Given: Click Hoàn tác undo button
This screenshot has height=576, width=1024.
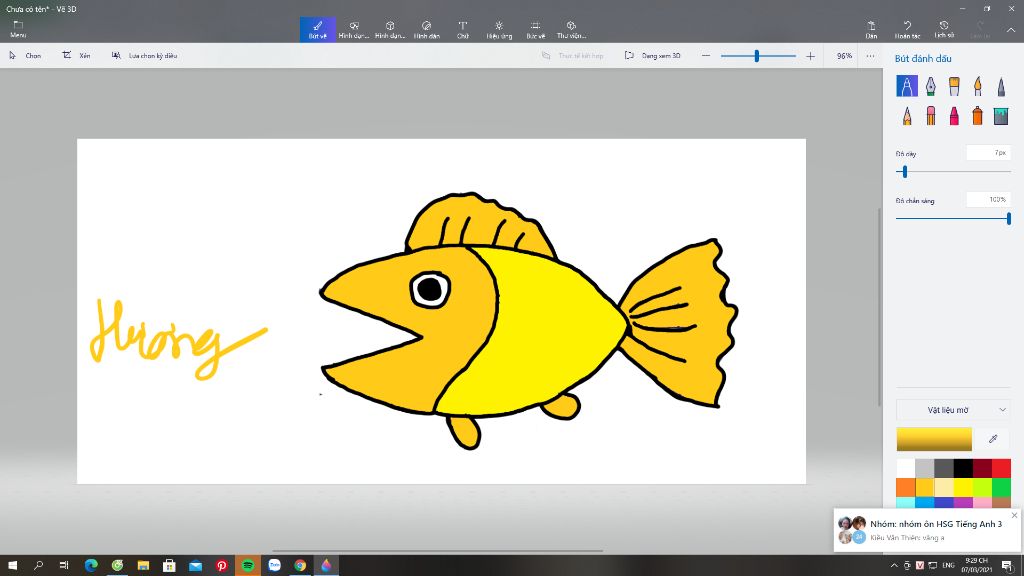Looking at the screenshot, I should 907,29.
